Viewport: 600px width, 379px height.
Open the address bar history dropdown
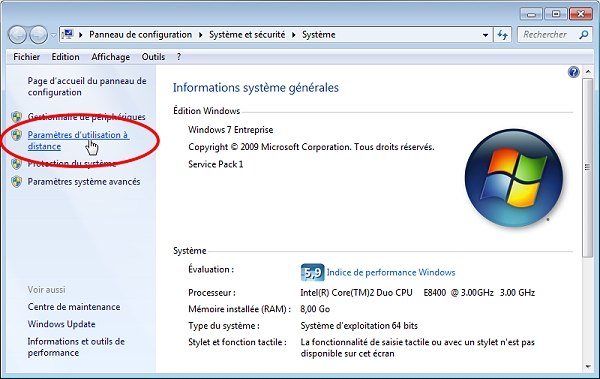tap(485, 35)
